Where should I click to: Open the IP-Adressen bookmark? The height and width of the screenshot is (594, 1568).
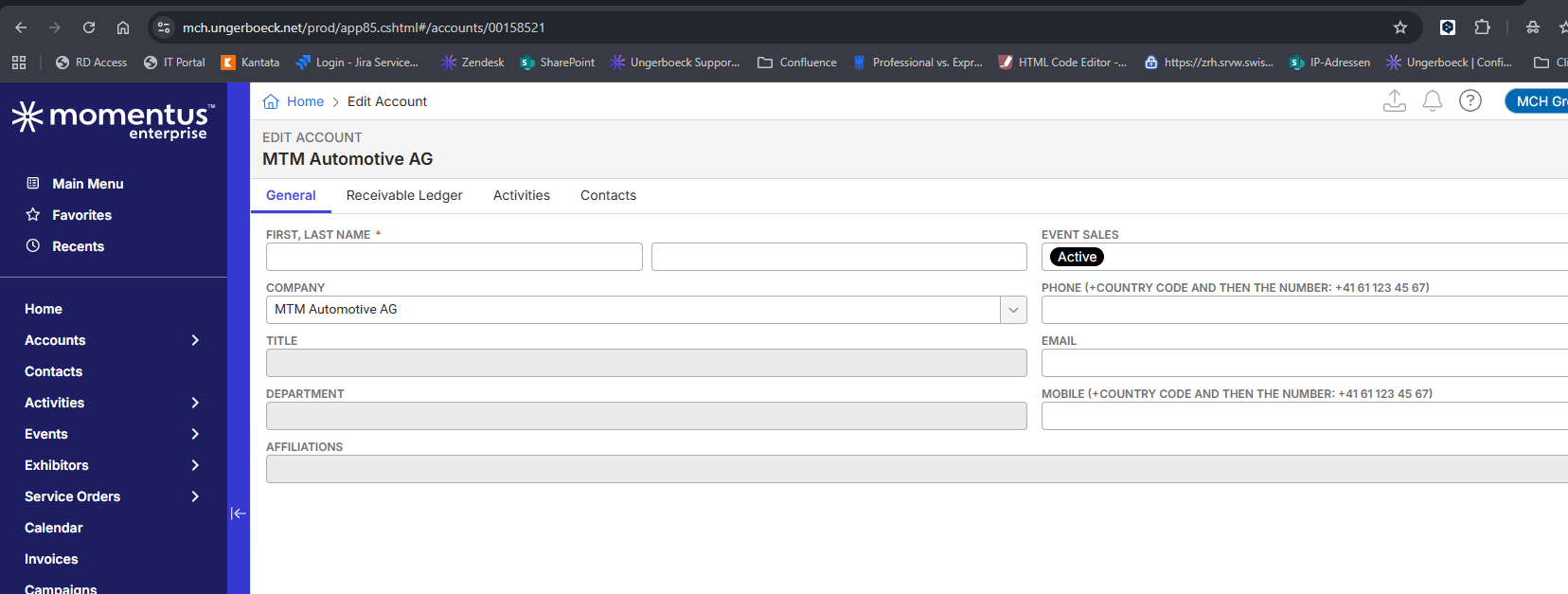[x=1330, y=63]
